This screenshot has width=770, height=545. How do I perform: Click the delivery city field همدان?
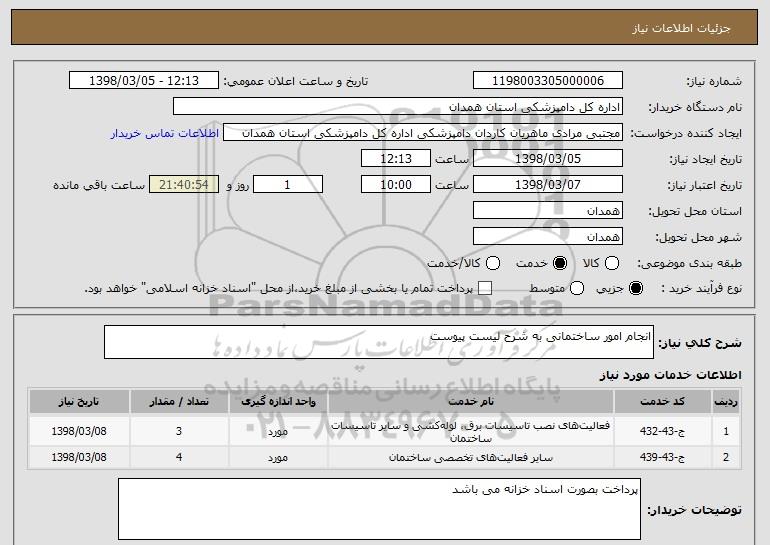point(548,237)
